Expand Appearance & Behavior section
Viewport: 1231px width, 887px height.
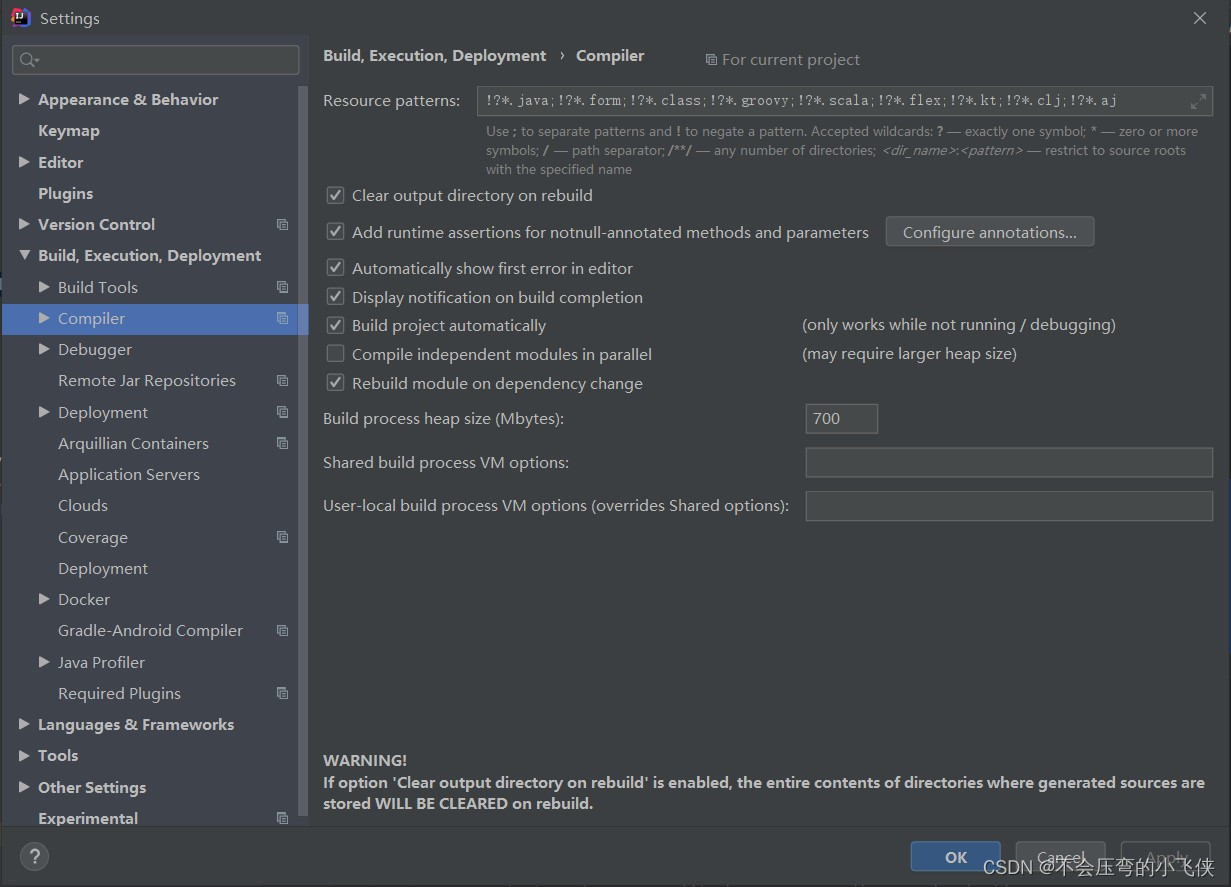click(24, 99)
